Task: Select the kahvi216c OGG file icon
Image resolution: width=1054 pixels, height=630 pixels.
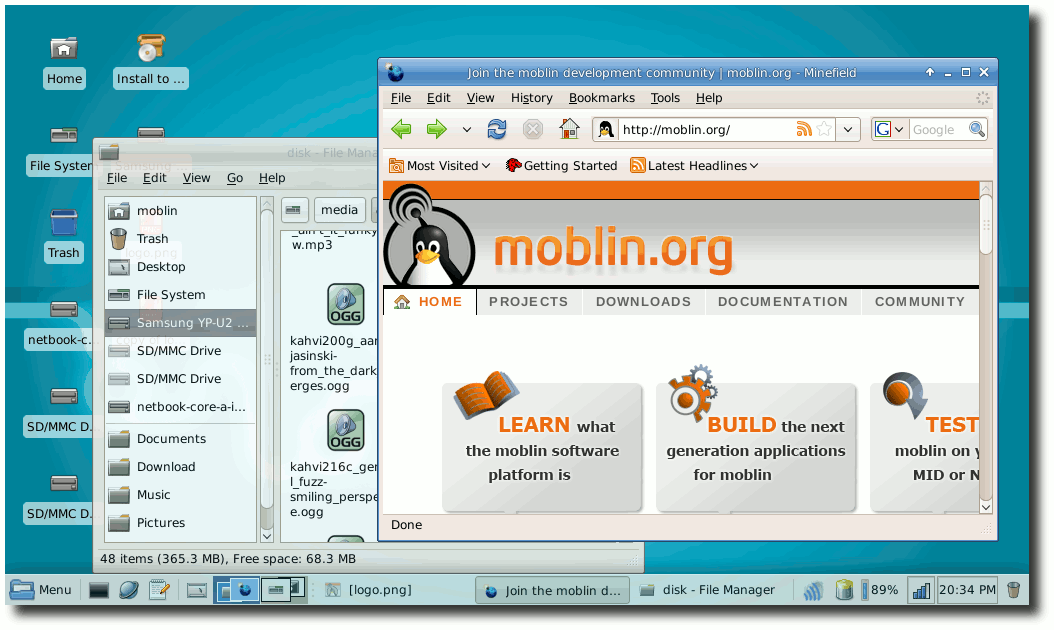Action: click(x=346, y=430)
